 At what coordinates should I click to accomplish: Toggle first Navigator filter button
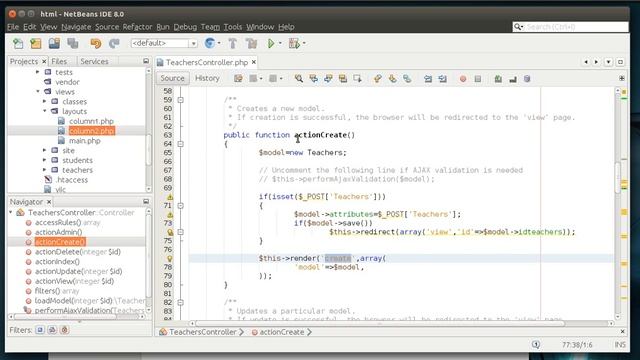tap(40, 330)
